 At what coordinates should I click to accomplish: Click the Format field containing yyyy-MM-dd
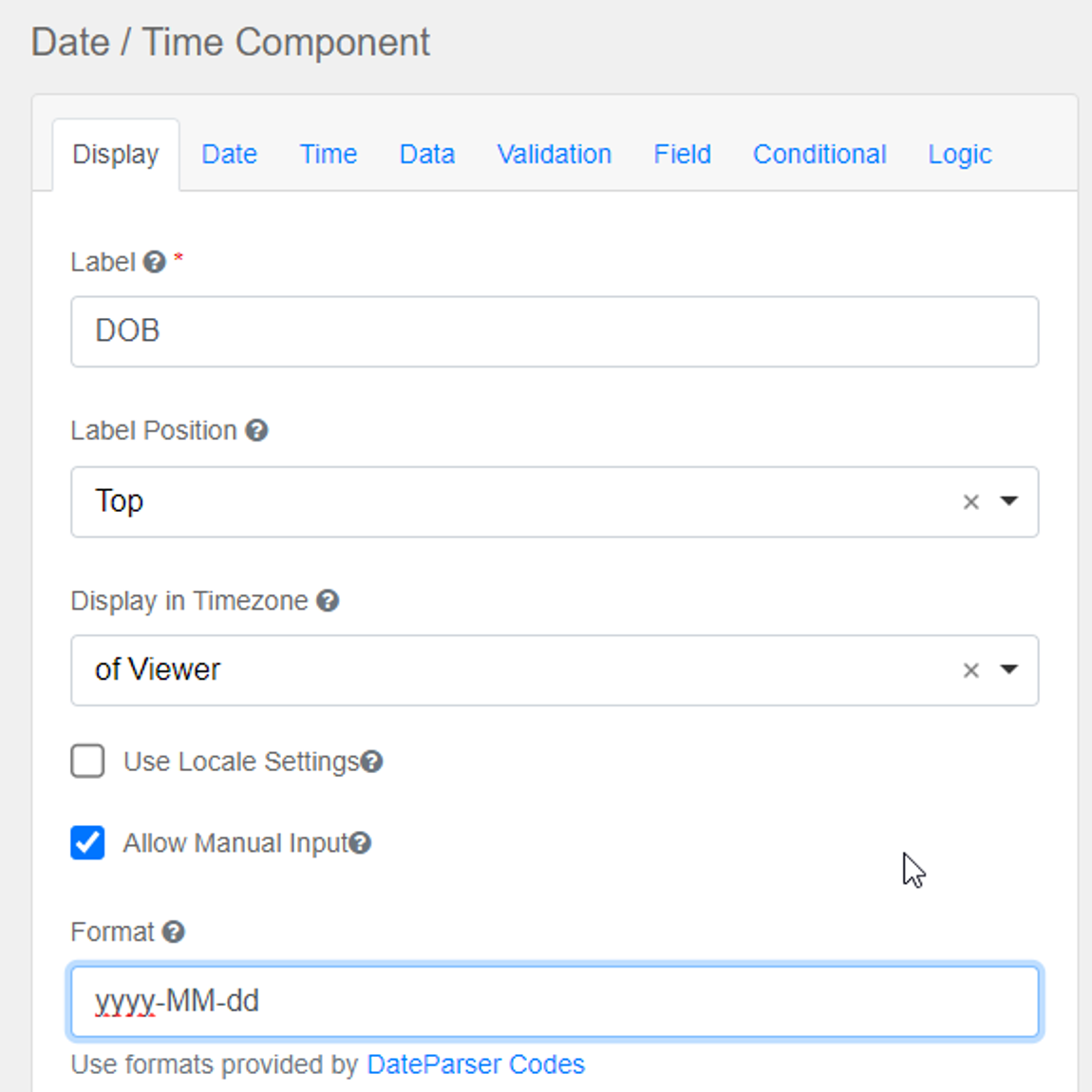pyautogui.click(x=555, y=1002)
